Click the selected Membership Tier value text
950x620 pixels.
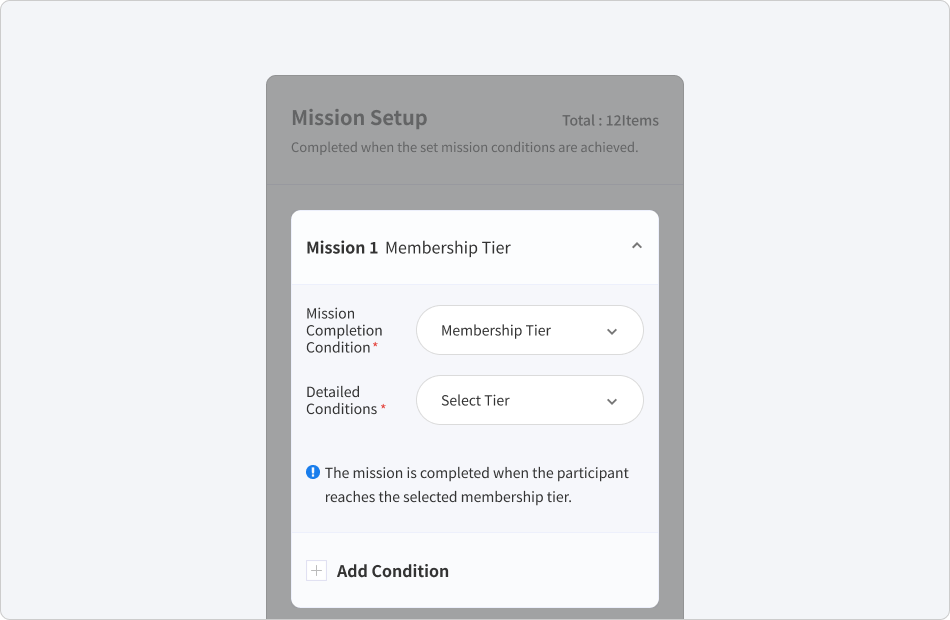pyautogui.click(x=496, y=330)
